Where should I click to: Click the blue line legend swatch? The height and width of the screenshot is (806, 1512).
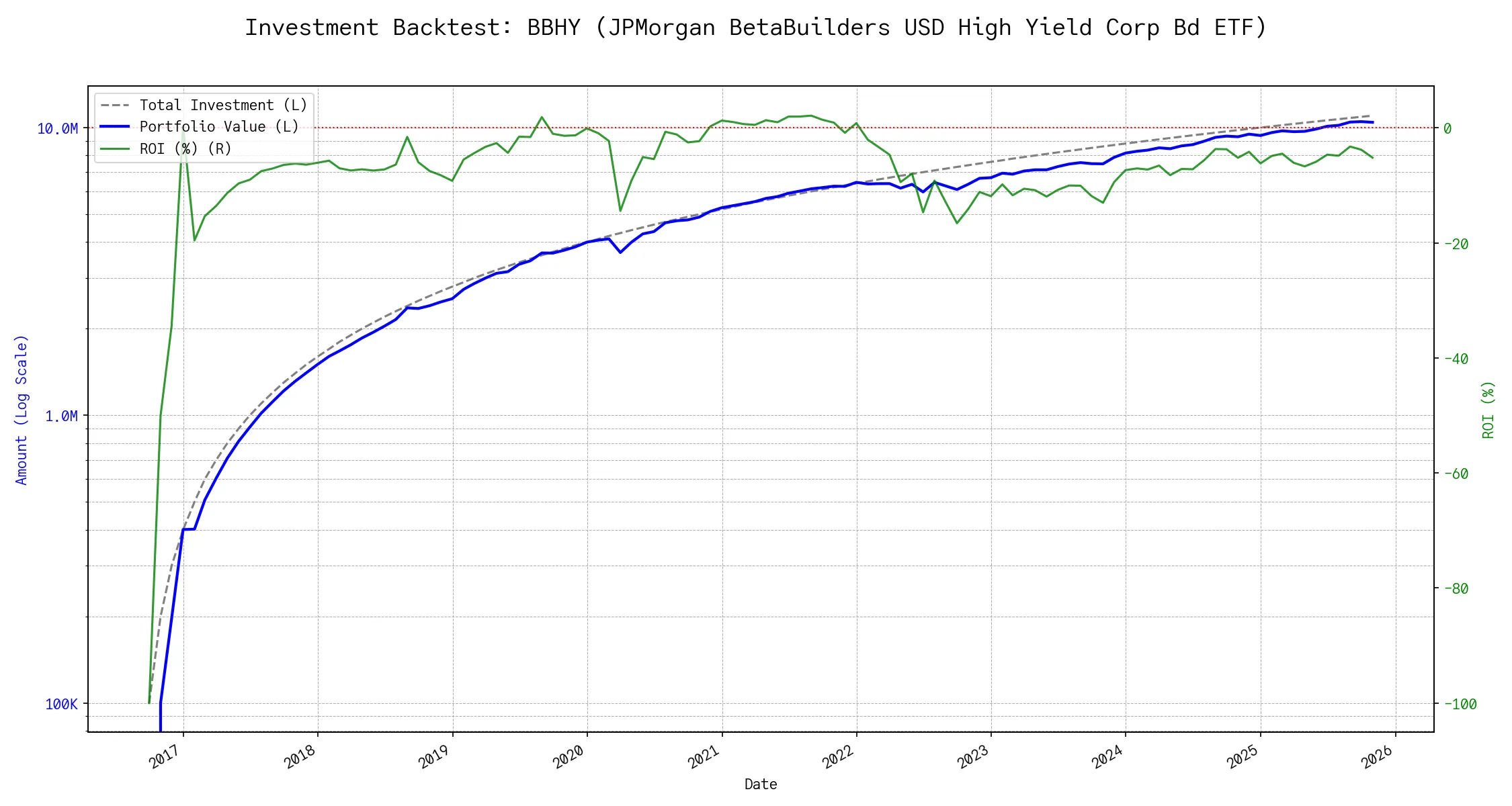(115, 127)
